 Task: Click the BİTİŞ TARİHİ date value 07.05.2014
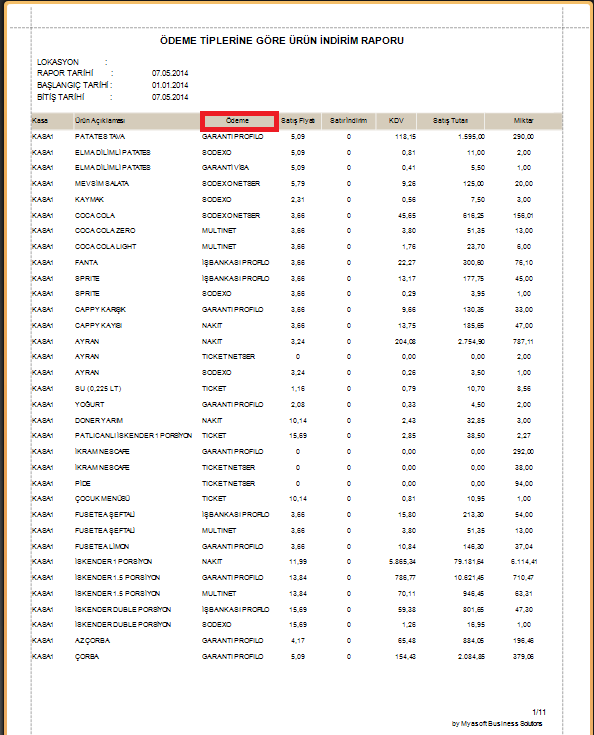170,97
